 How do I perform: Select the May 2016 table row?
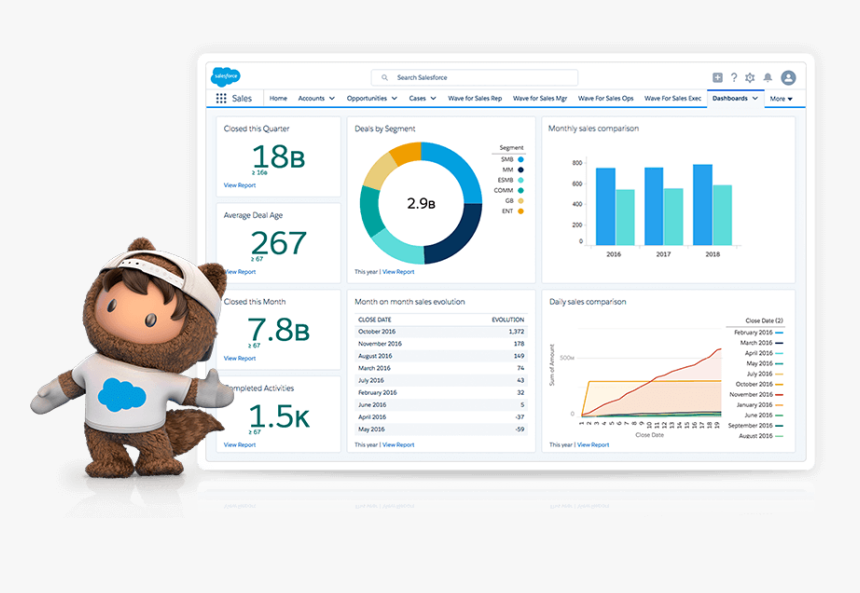pos(441,430)
